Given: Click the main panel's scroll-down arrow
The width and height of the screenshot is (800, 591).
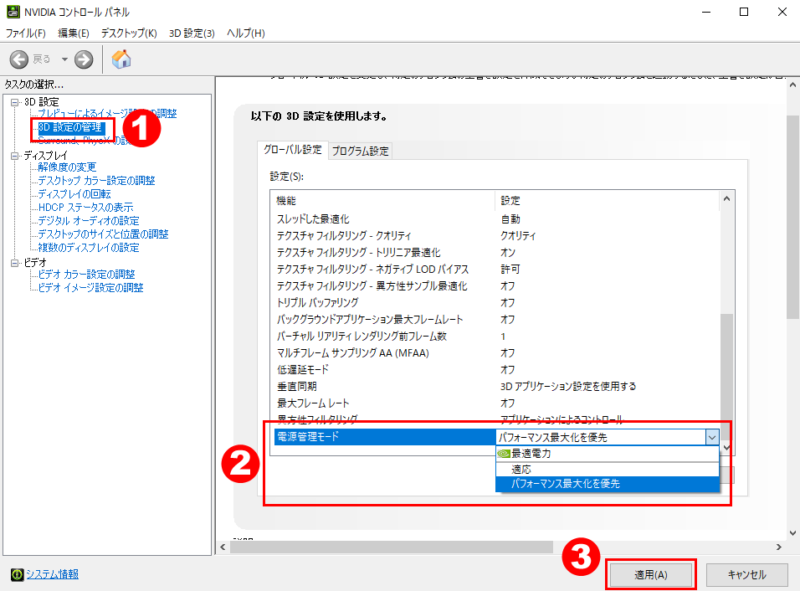Looking at the screenshot, I should point(792,533).
